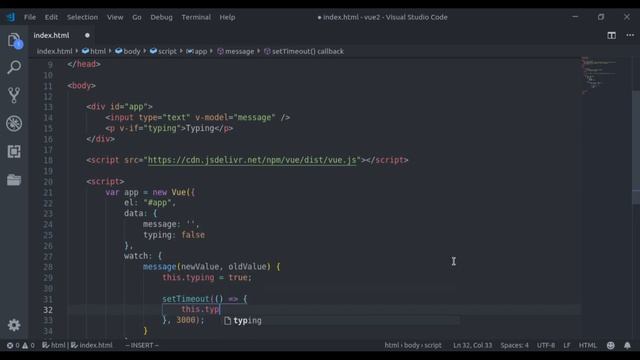Open notifications bell in status bar

tap(627, 345)
